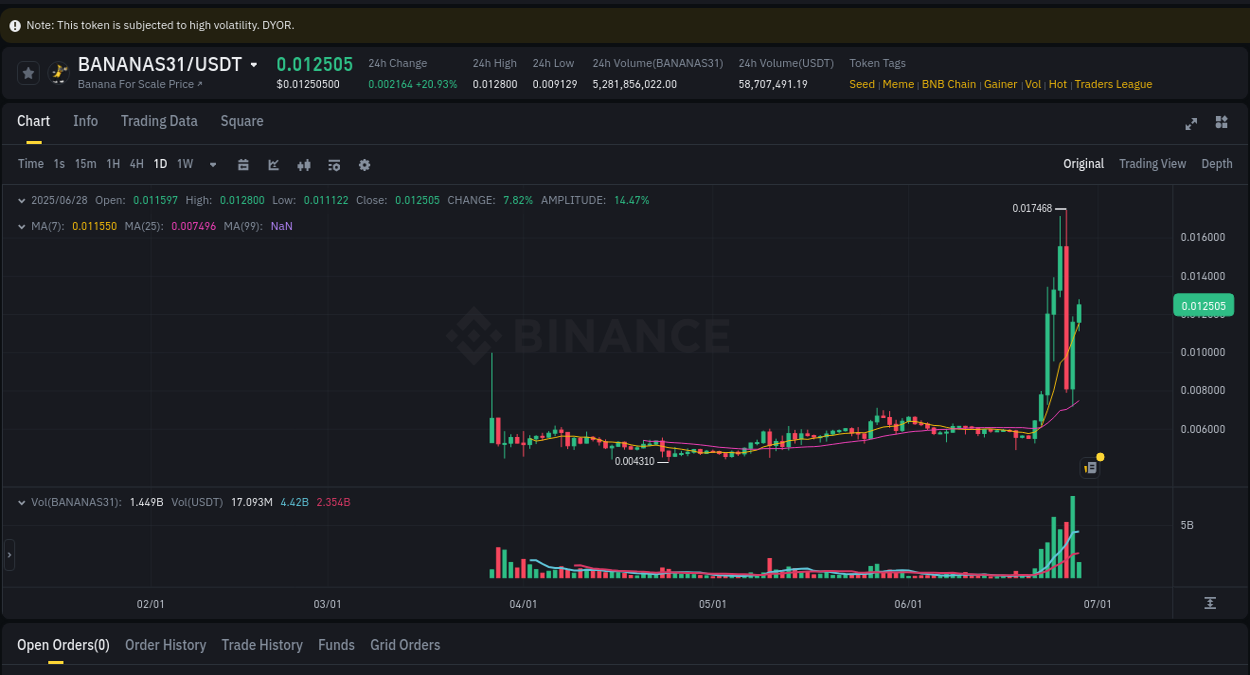Jump to latest candle with bottom-right arrow
Image resolution: width=1250 pixels, height=675 pixels.
tap(1209, 603)
